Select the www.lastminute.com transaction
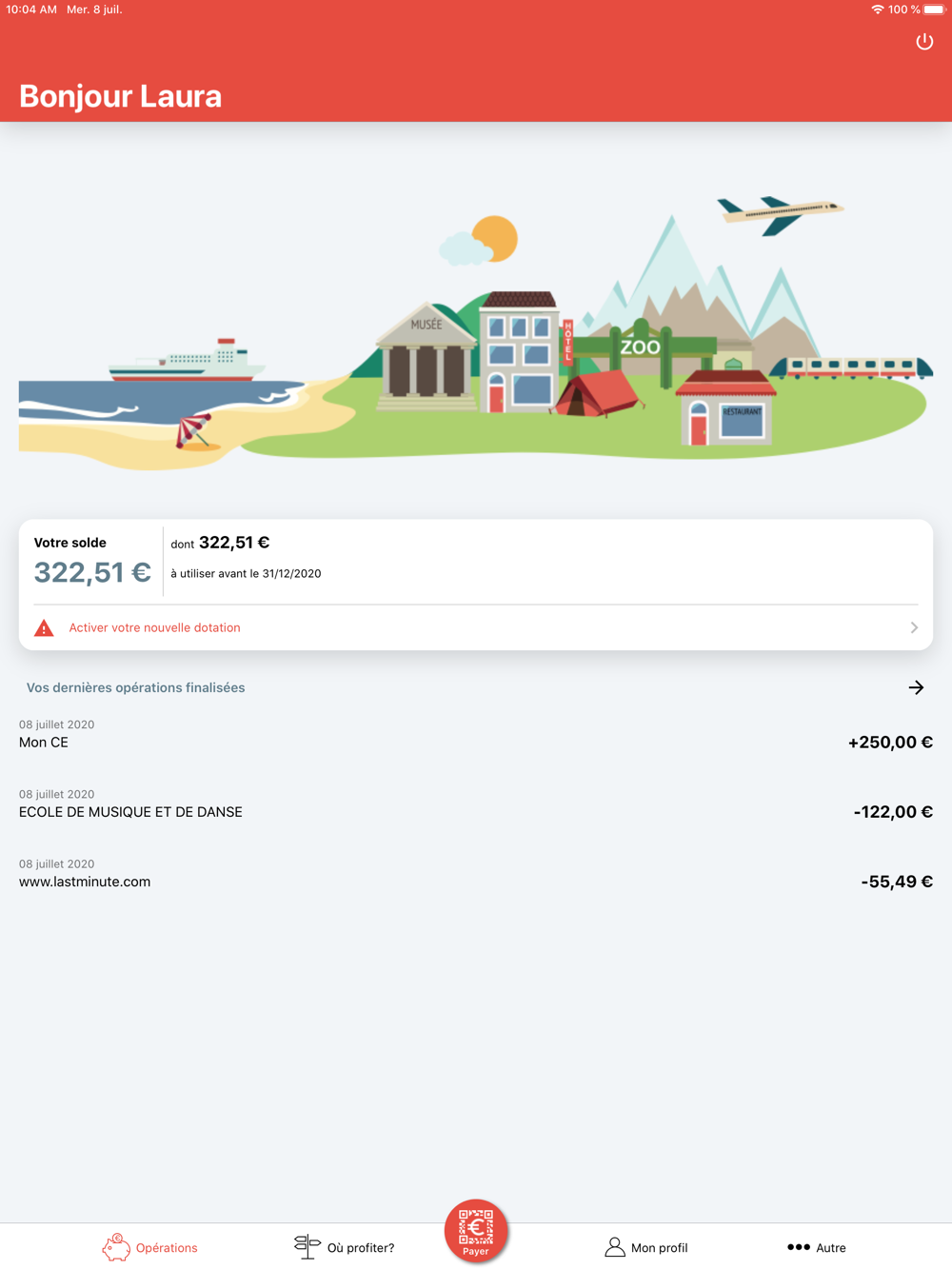The image size is (952, 1270). point(85,882)
